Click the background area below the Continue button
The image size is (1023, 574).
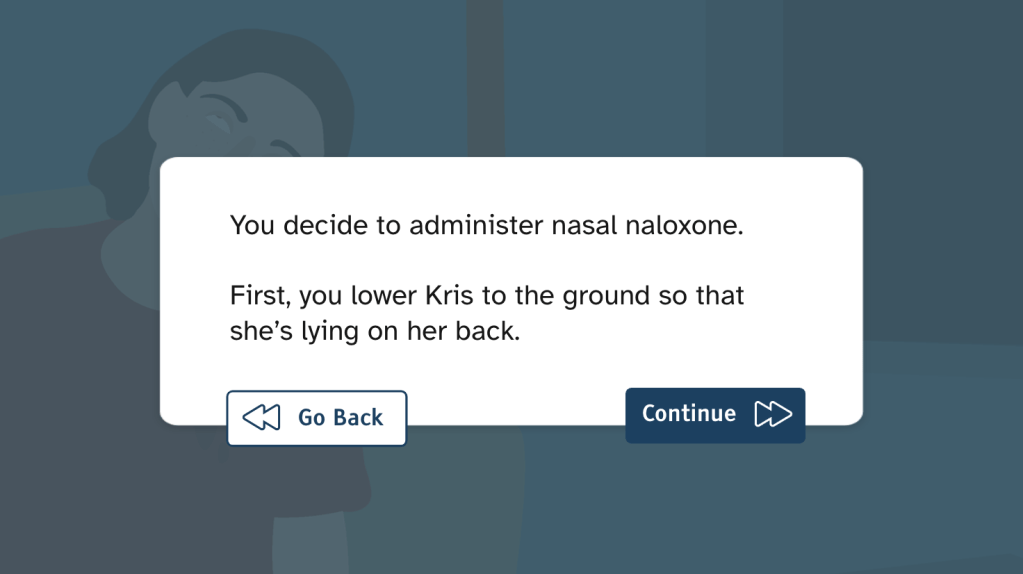(715, 500)
